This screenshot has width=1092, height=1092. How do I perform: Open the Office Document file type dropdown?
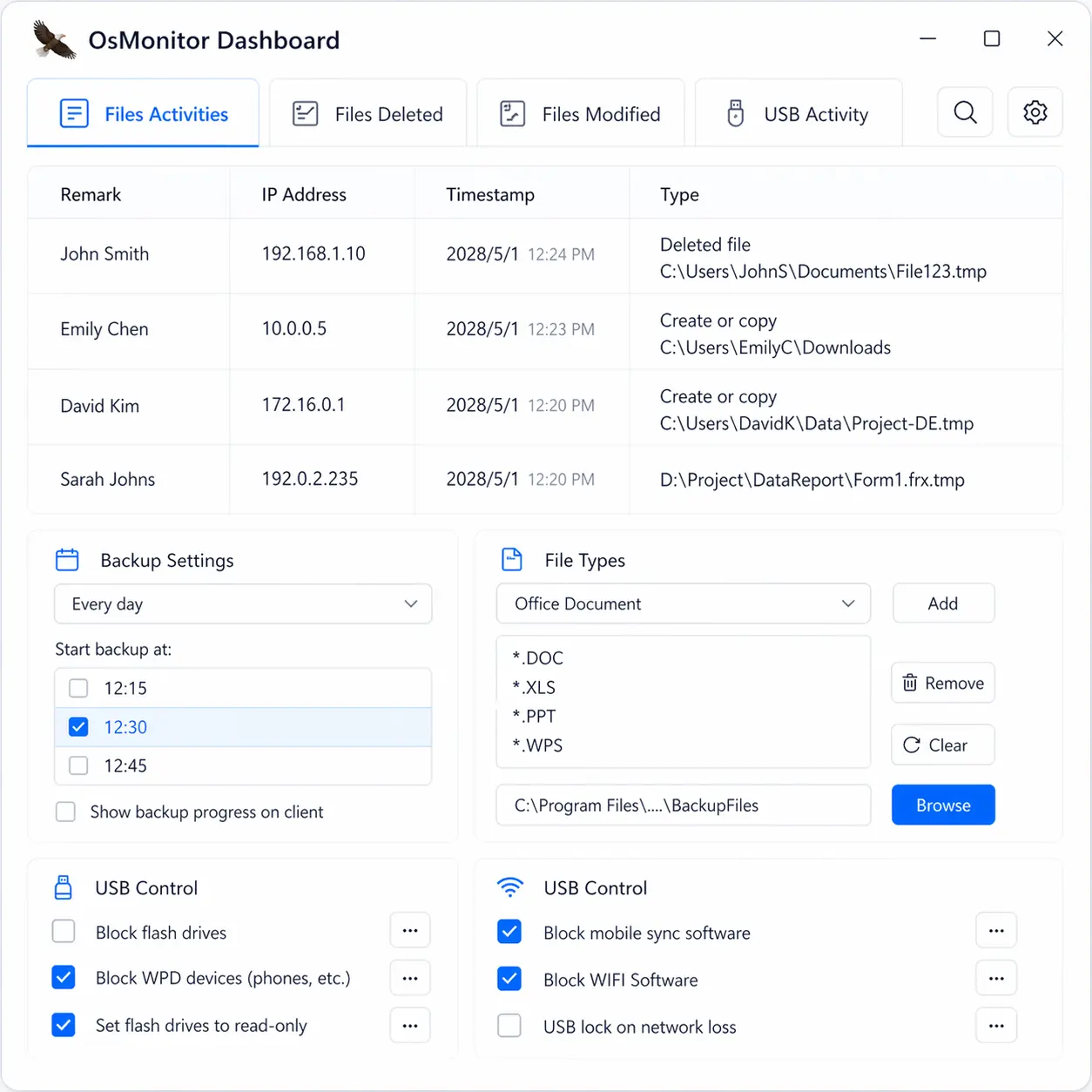click(x=684, y=603)
